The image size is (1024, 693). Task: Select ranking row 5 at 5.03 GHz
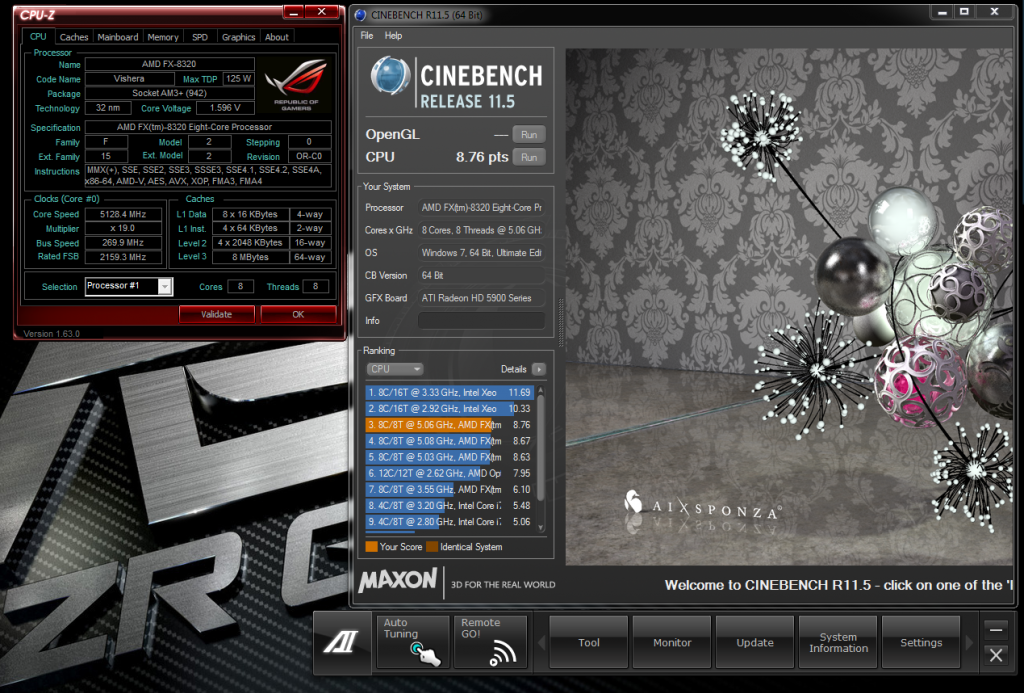[450, 457]
